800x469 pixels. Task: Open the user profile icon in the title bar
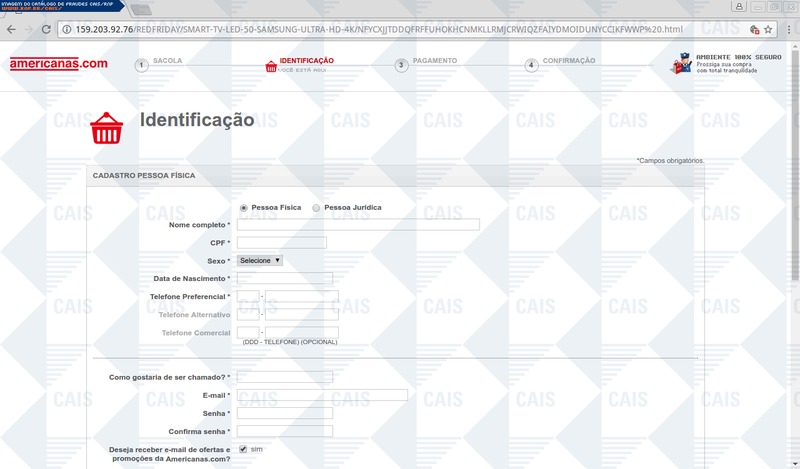739,7
